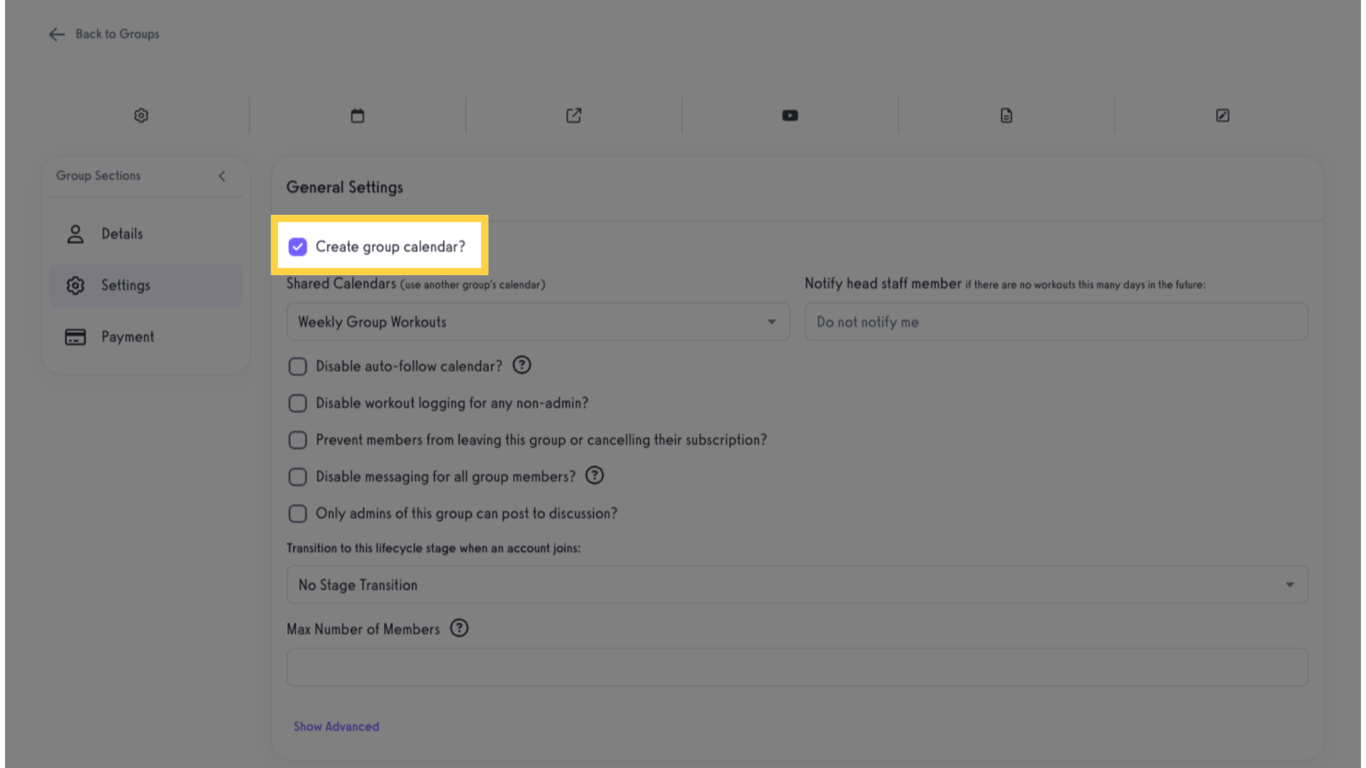The image size is (1366, 768).
Task: Enable Disable auto-follow calendar option
Action: (x=297, y=366)
